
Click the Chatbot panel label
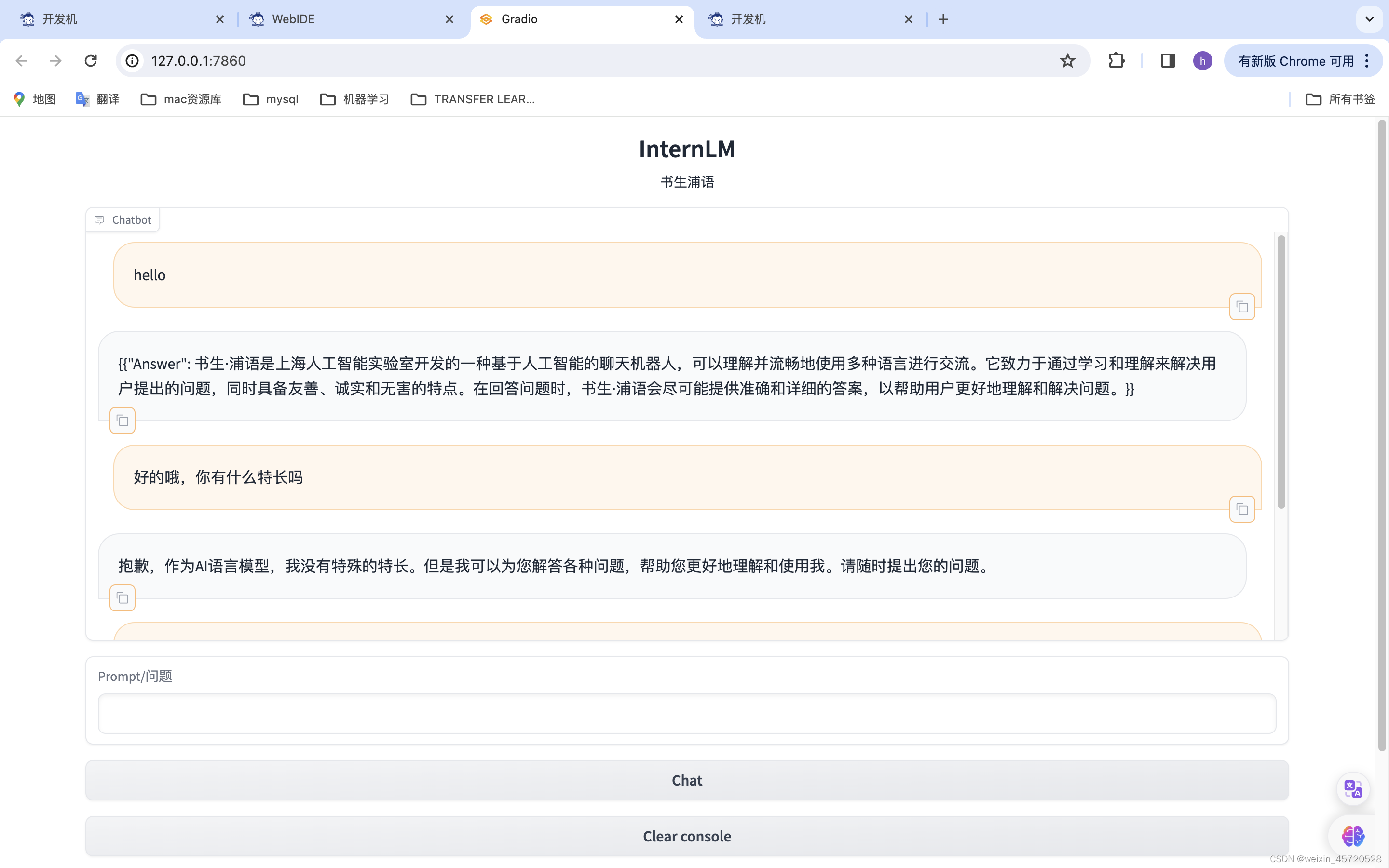click(x=123, y=220)
